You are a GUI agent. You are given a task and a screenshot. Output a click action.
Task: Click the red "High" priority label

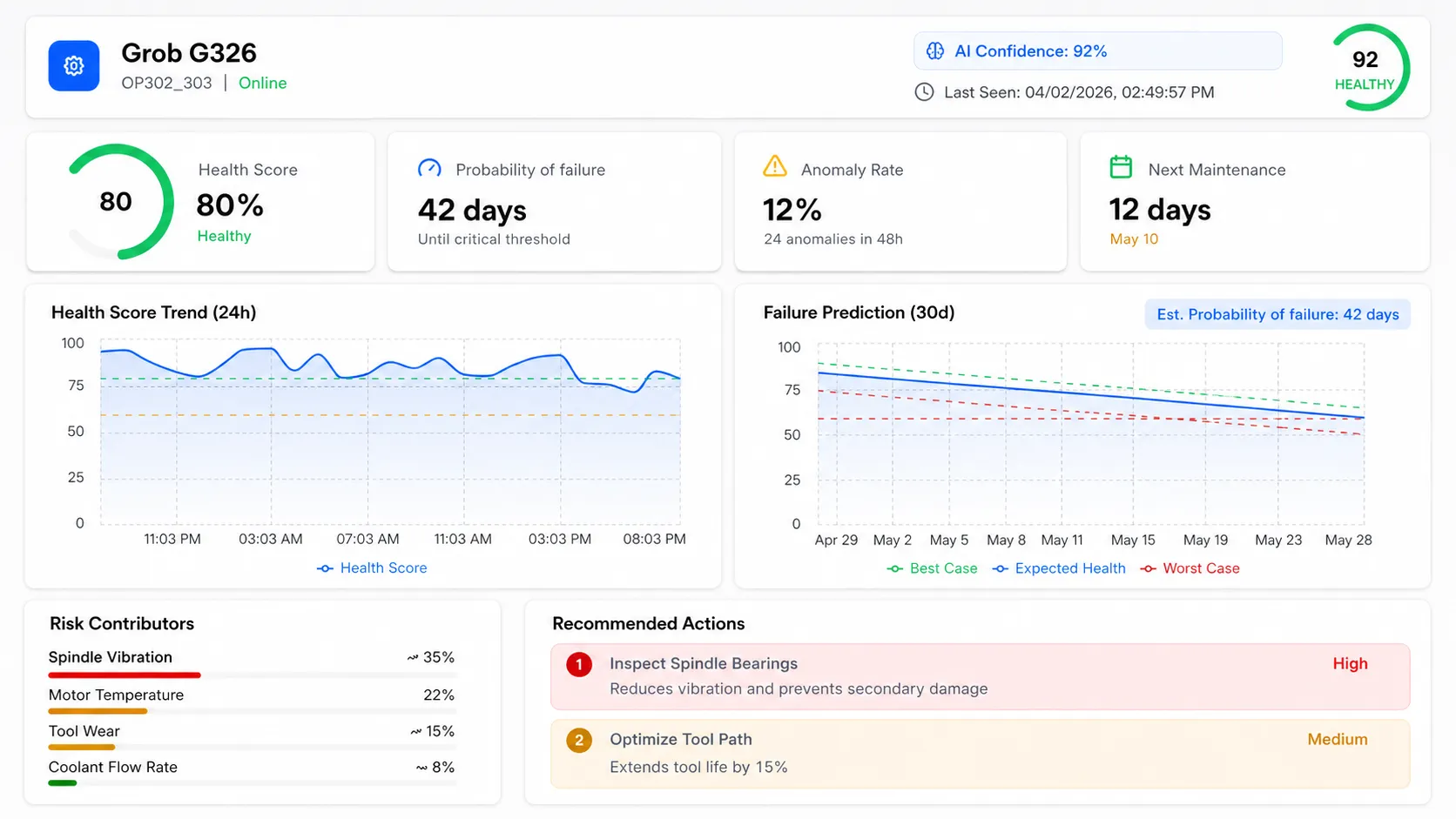1350,664
